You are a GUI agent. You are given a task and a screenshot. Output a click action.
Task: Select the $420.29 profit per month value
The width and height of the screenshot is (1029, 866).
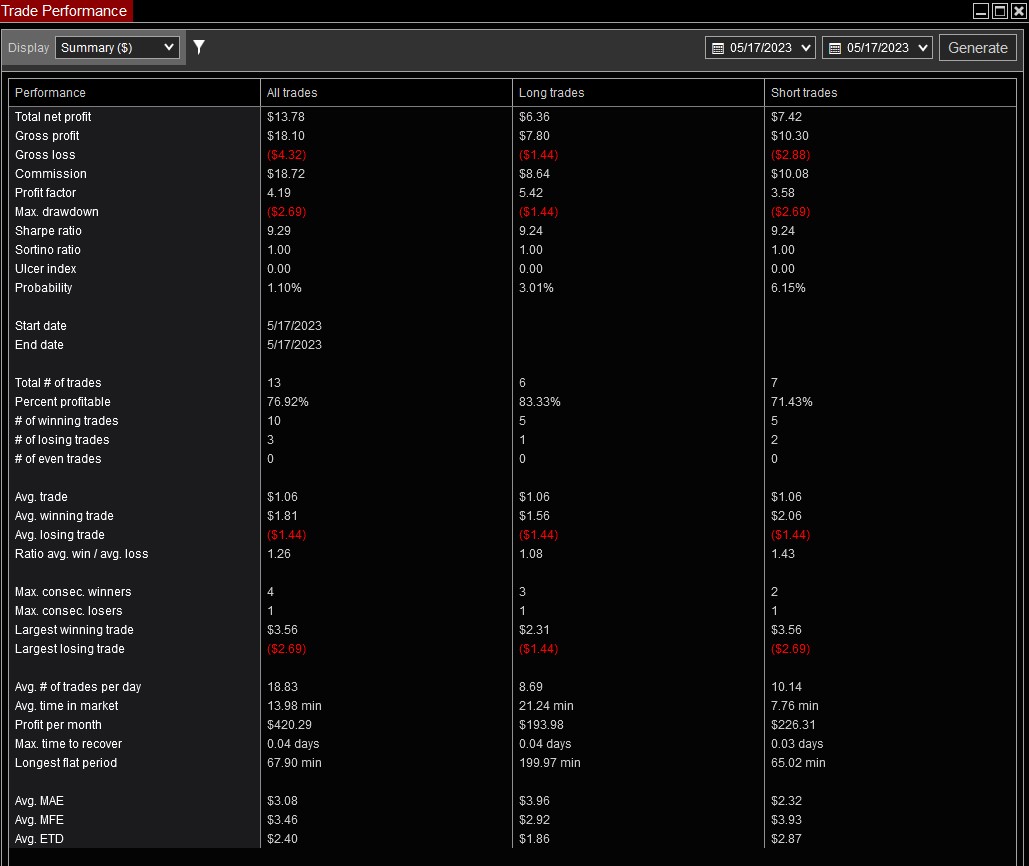coord(289,726)
